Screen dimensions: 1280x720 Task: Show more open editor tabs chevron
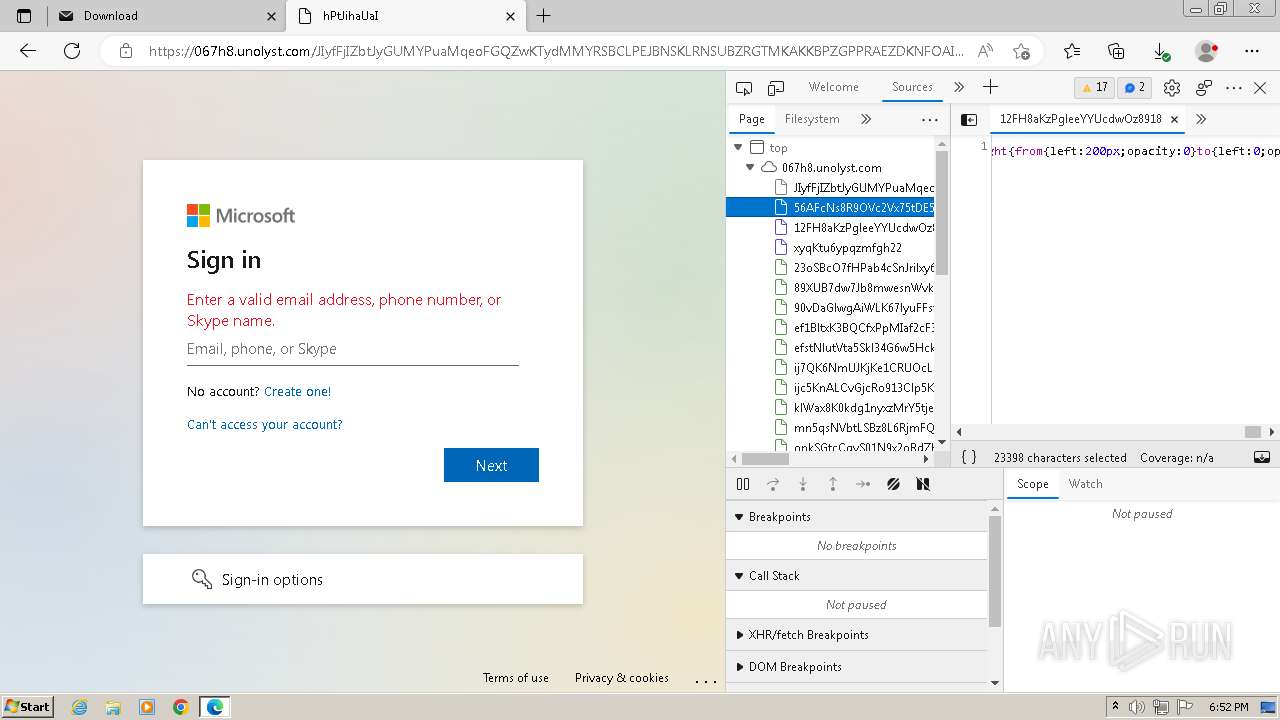1201,119
